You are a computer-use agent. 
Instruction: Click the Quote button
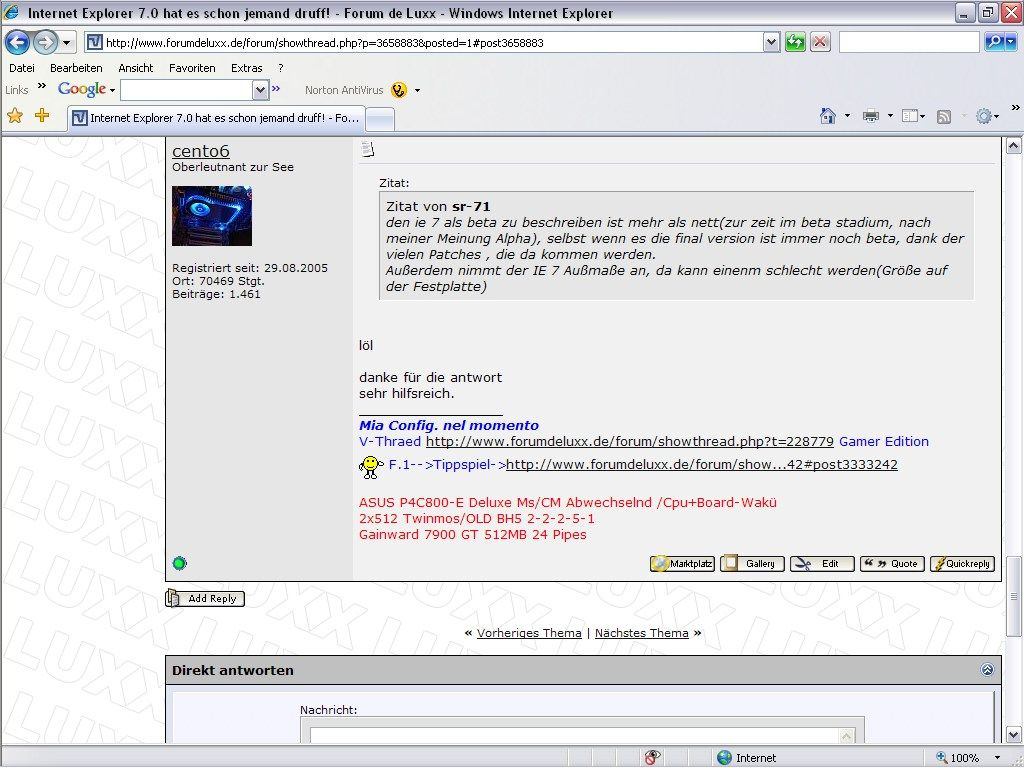(892, 564)
